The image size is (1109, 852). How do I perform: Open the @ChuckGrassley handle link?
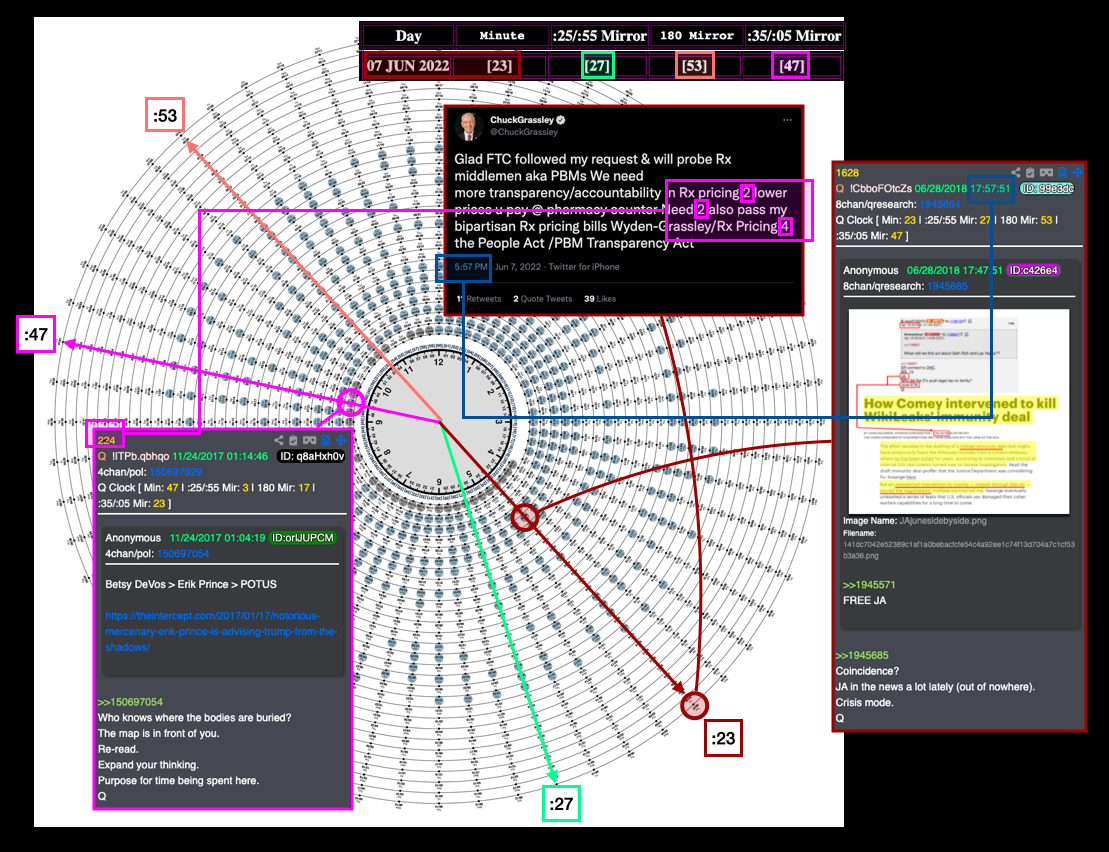click(523, 132)
